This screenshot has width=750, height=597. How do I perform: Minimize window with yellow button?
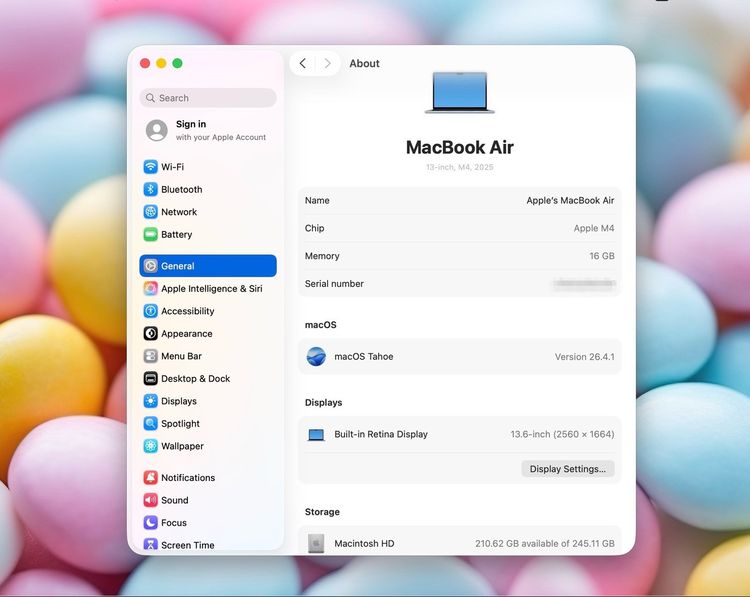[161, 63]
